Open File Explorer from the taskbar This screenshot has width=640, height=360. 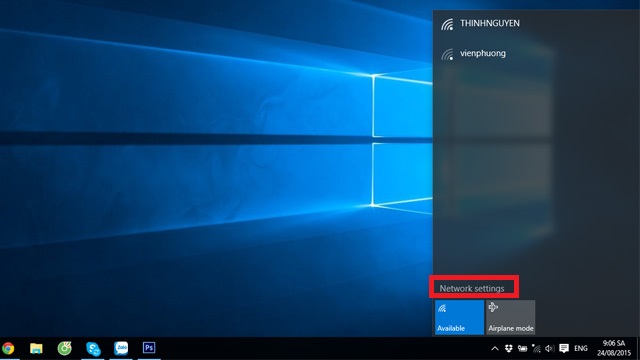tap(36, 348)
